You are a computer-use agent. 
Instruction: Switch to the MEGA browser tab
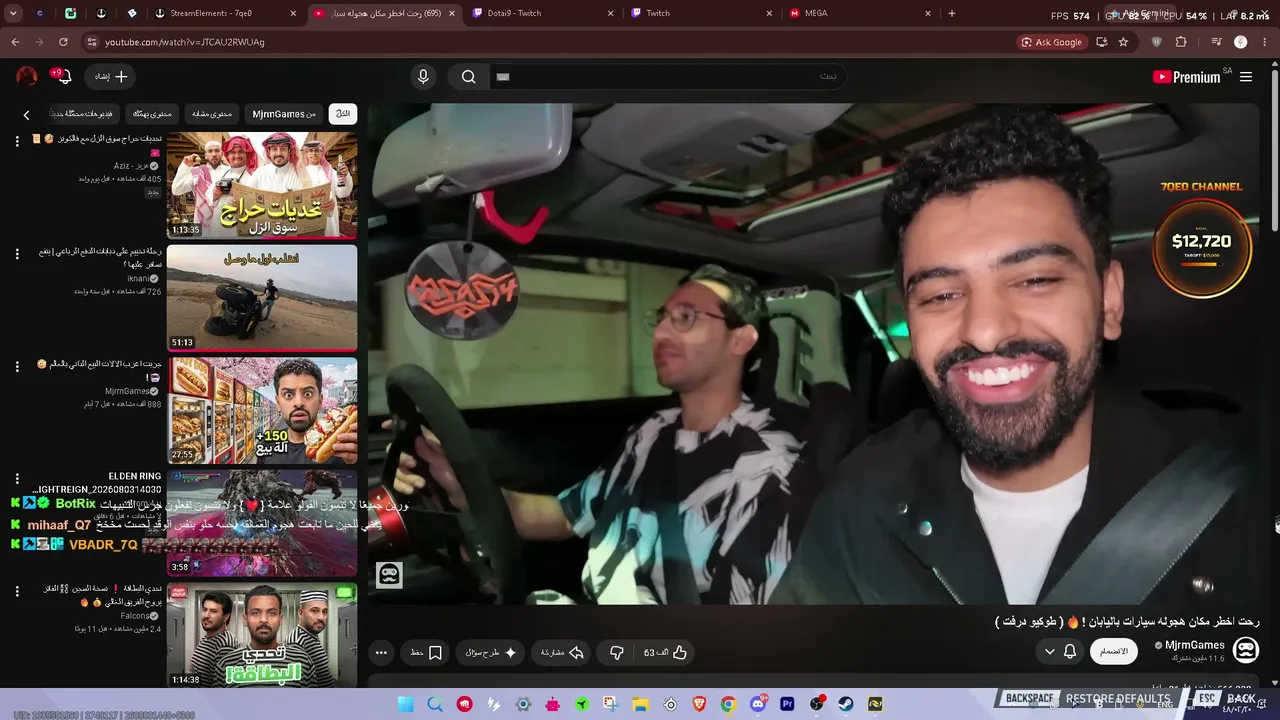click(x=858, y=13)
